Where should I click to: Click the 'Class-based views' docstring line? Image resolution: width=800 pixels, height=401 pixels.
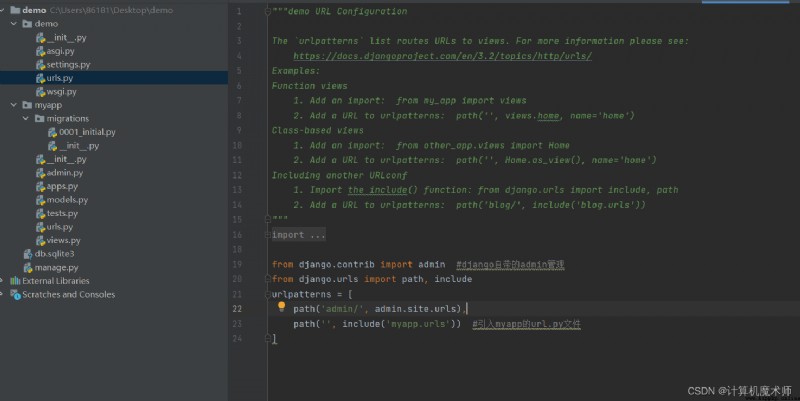click(317, 130)
